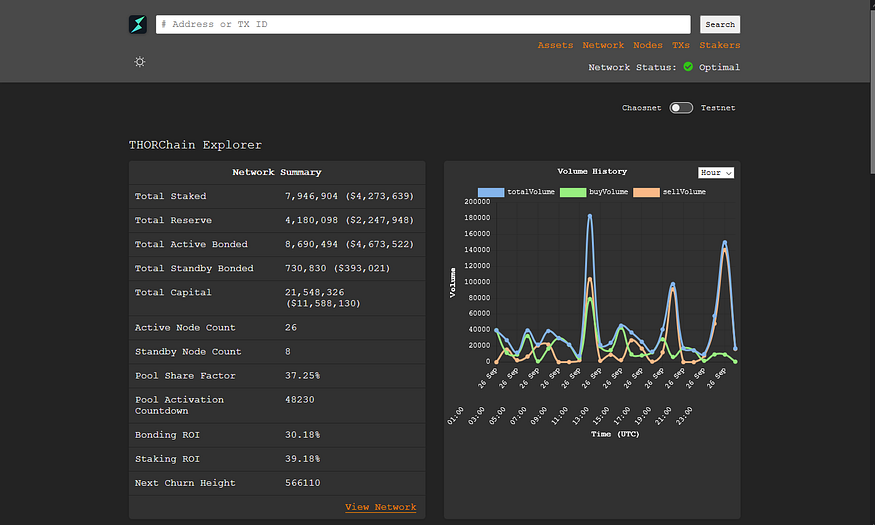Toggle totalVolume blue legend swatch
This screenshot has height=525, width=875.
coord(491,192)
